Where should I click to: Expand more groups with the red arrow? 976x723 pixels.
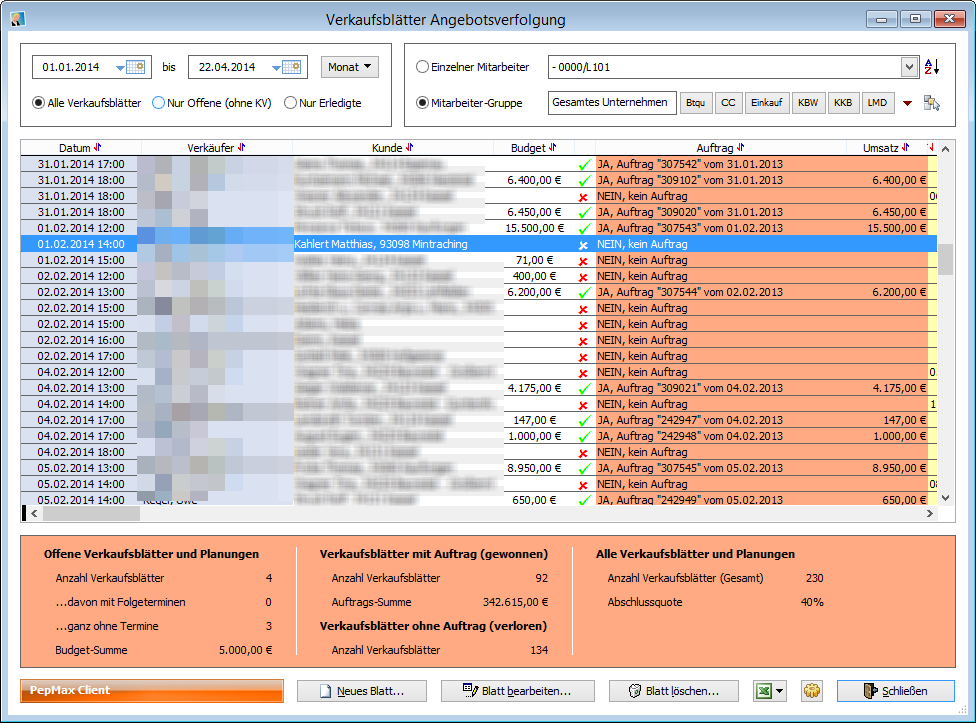(x=908, y=103)
